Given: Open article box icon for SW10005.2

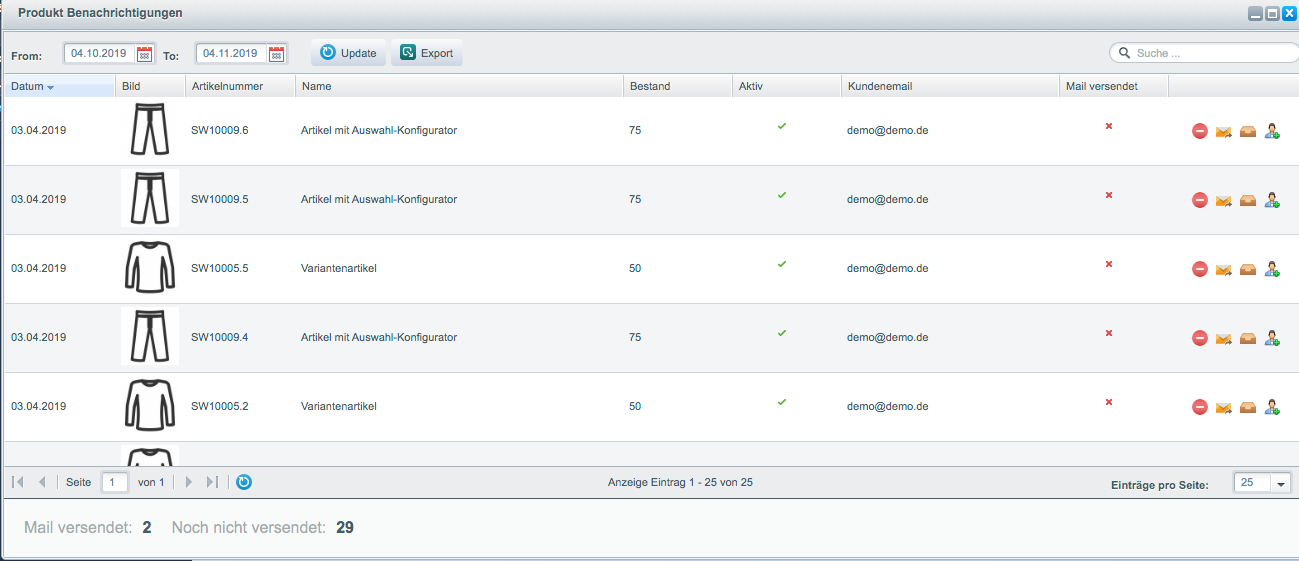Looking at the screenshot, I should [1248, 407].
